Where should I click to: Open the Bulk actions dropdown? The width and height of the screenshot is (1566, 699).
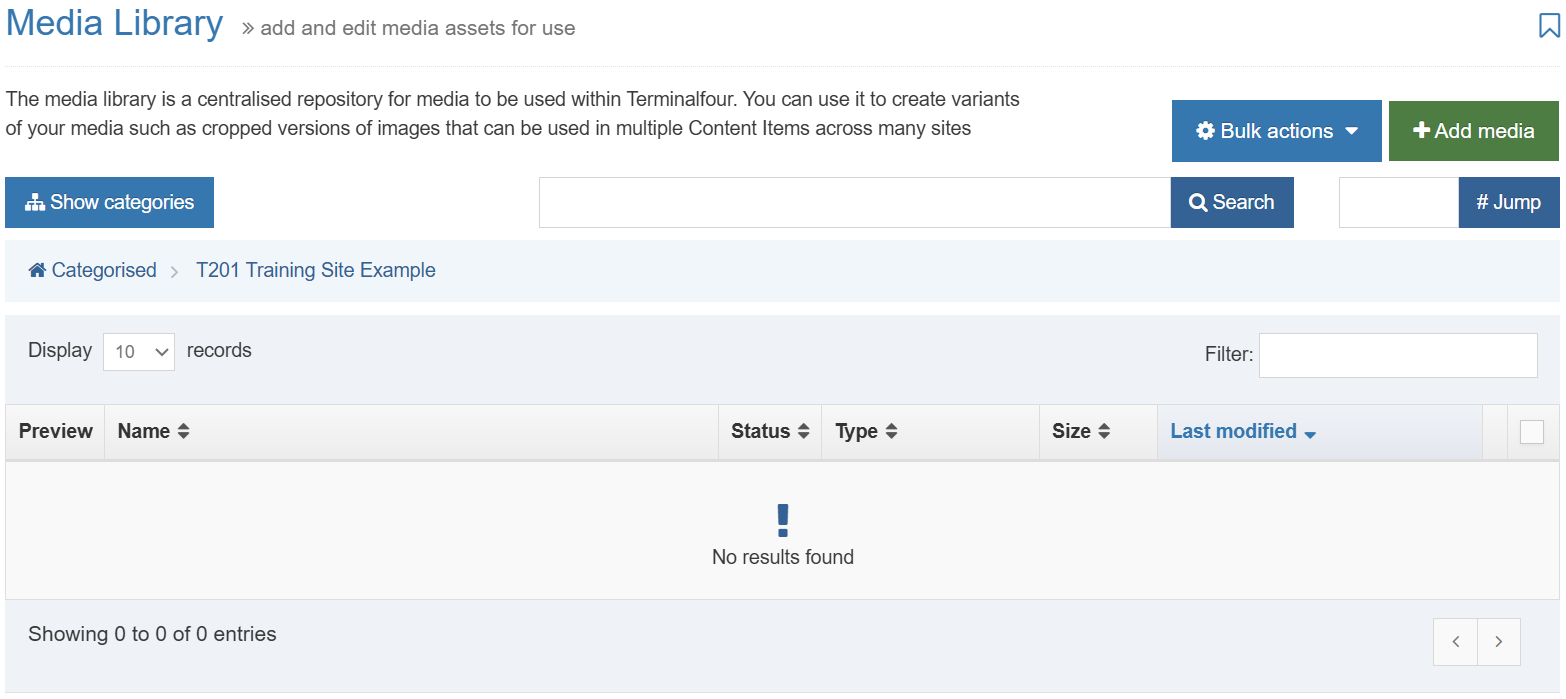[1276, 131]
